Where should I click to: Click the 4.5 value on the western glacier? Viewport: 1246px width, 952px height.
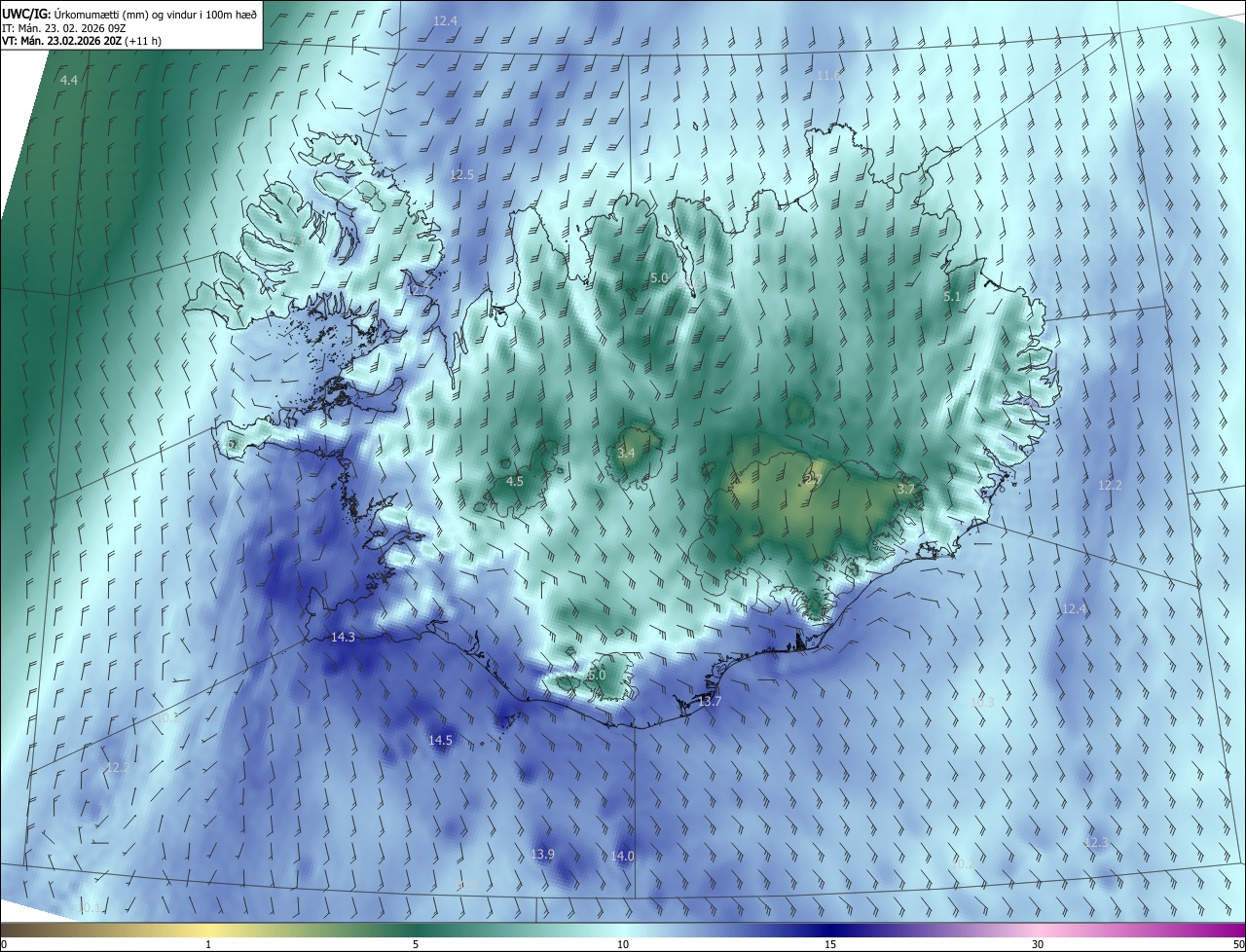tap(515, 481)
